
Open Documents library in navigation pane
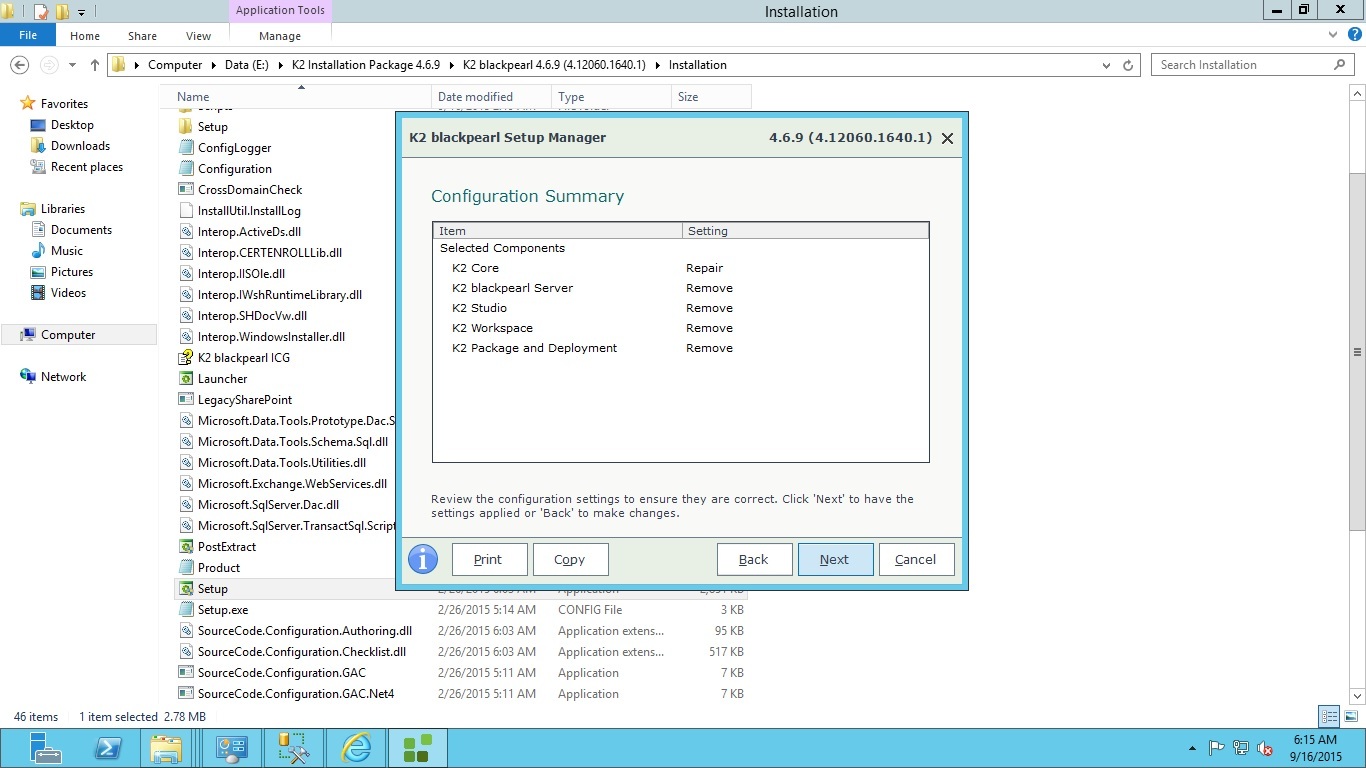click(x=81, y=230)
